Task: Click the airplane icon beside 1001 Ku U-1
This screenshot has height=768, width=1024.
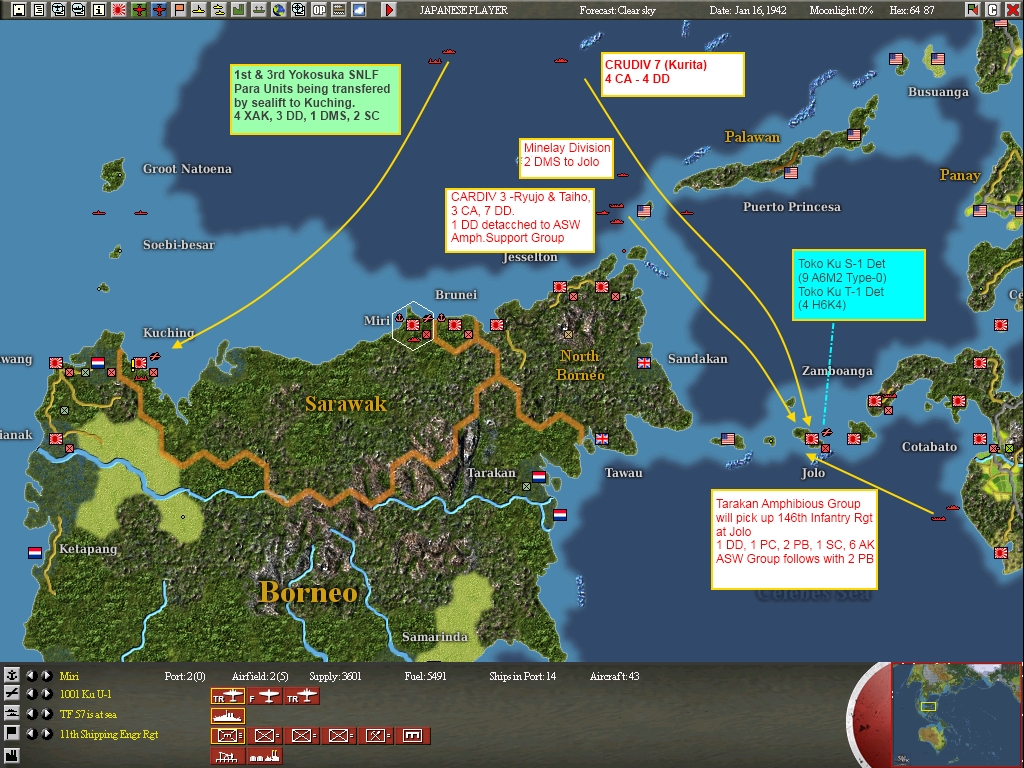Action: click(12, 694)
